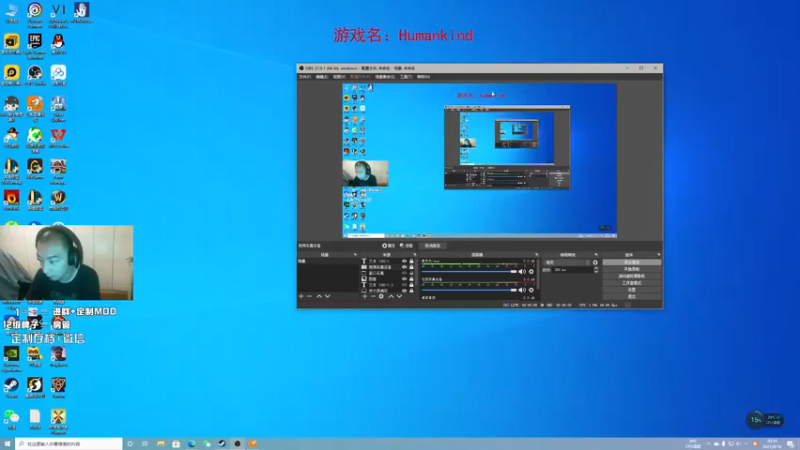Increase transition duration with spinner arrow

[x=596, y=268]
